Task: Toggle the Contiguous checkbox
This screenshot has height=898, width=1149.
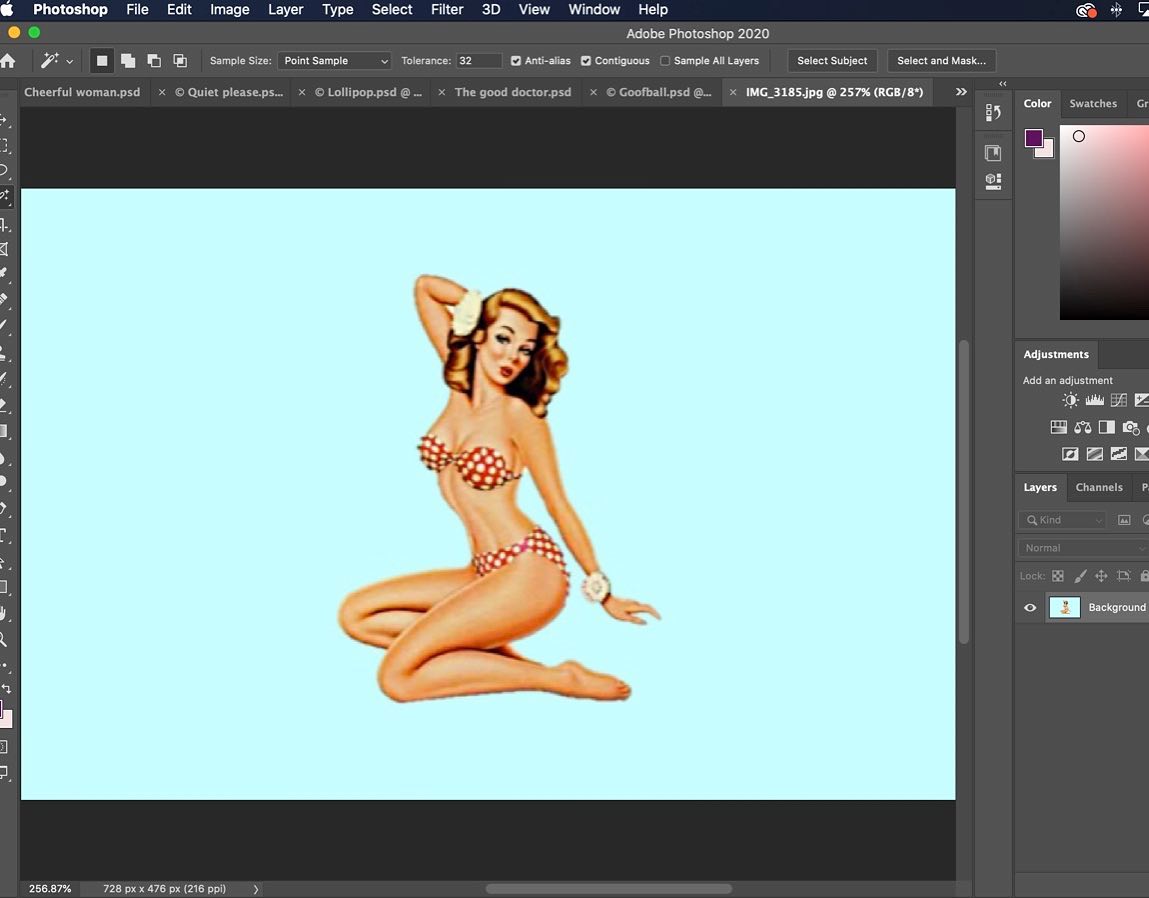Action: tap(586, 61)
